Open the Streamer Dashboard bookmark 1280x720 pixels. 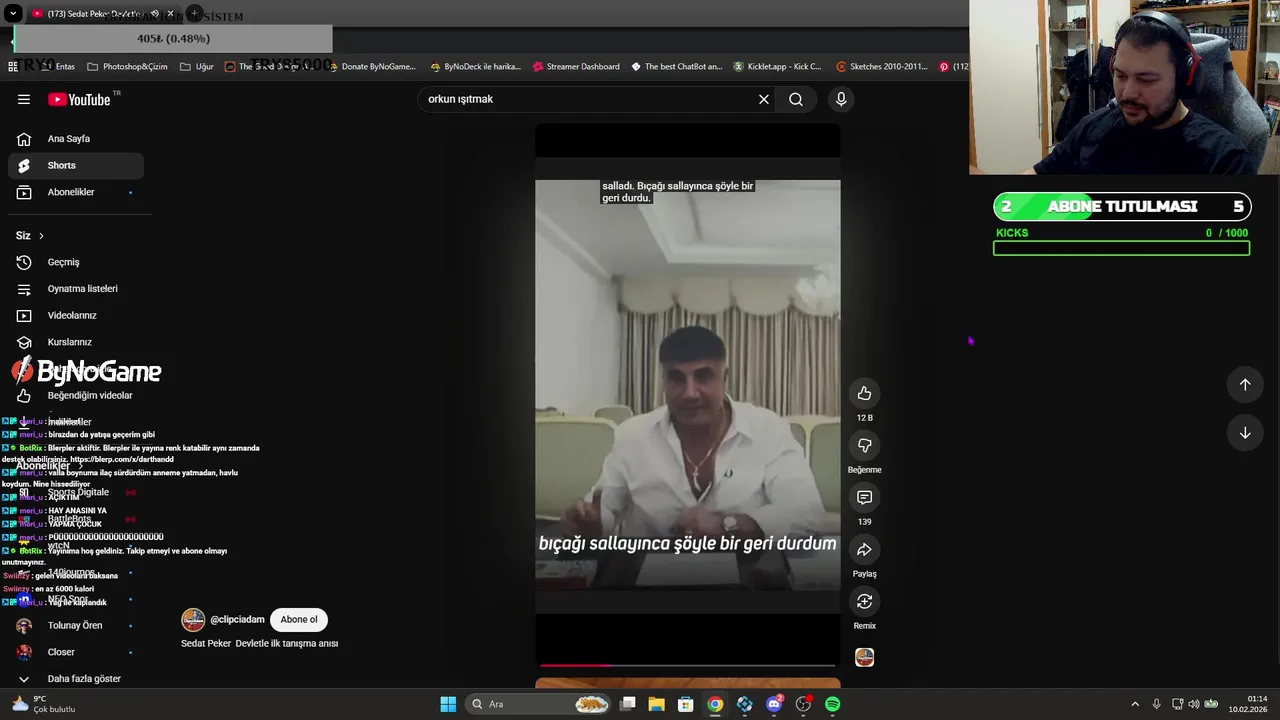[x=576, y=67]
